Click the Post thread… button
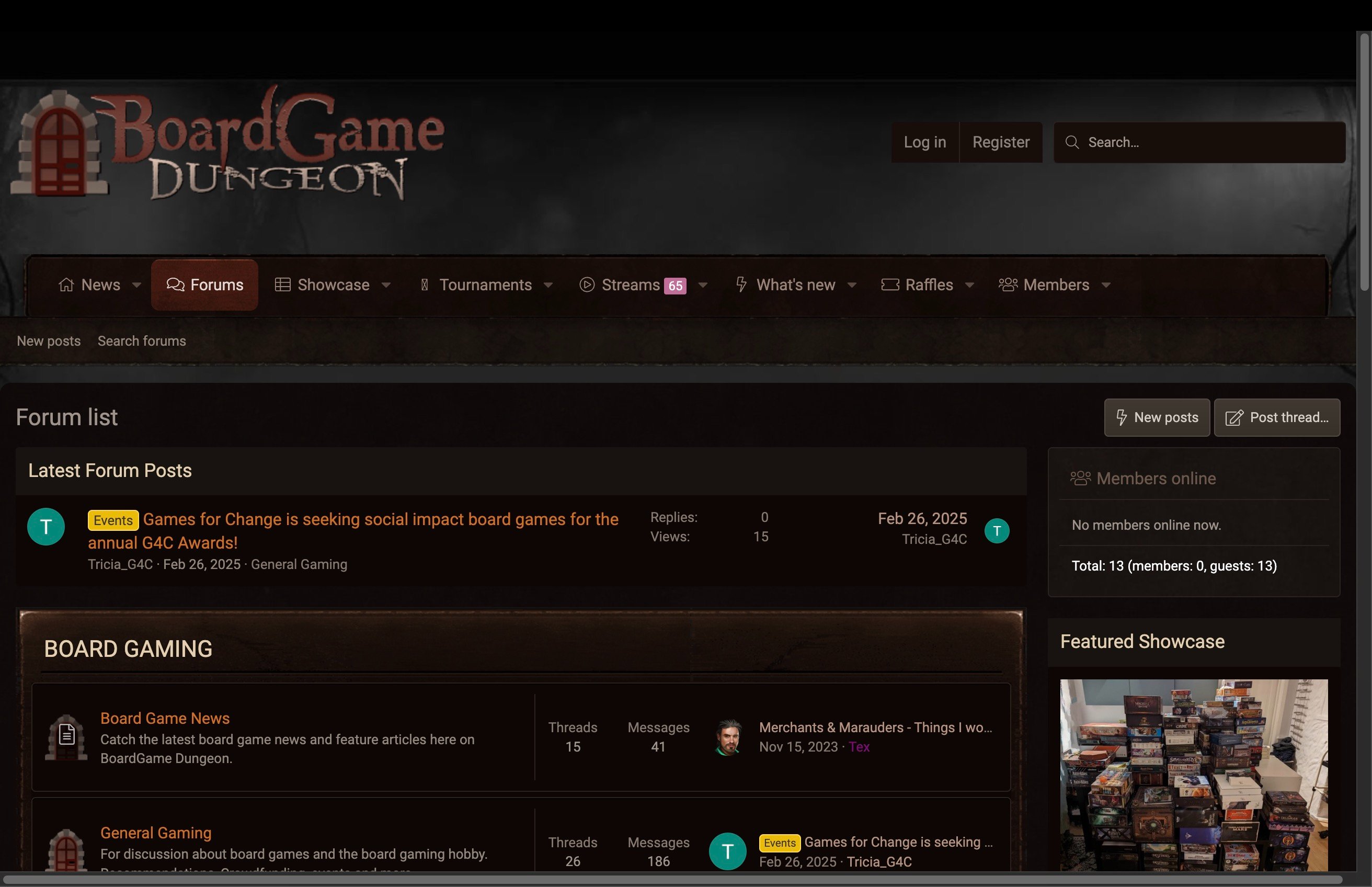Screen dimensions: 1372x887 pos(1276,417)
